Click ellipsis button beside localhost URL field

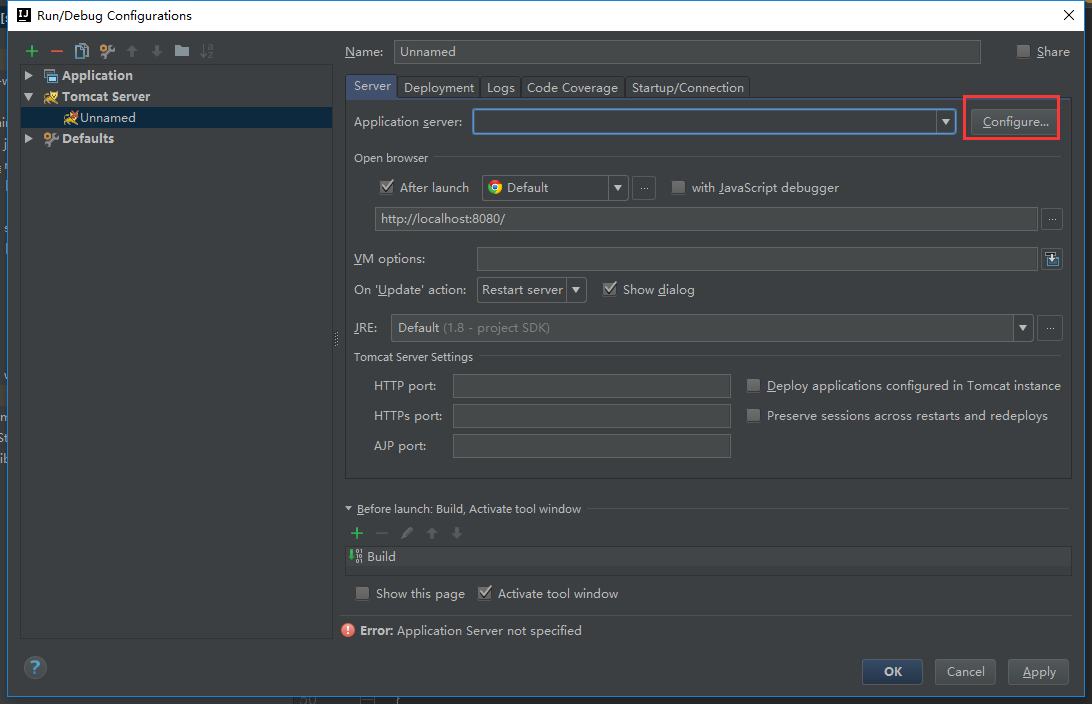click(1052, 219)
